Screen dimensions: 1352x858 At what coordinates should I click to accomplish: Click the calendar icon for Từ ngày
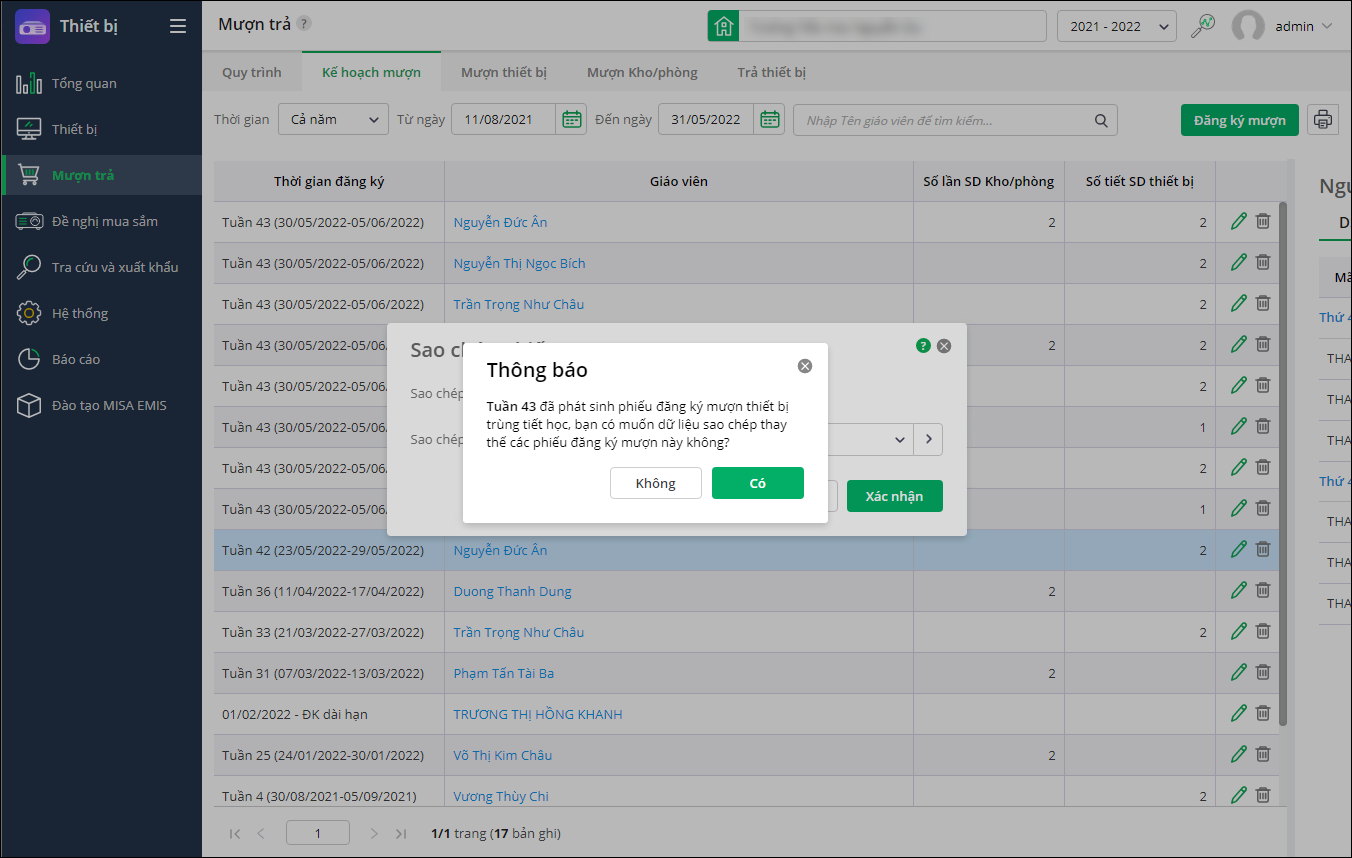click(572, 120)
